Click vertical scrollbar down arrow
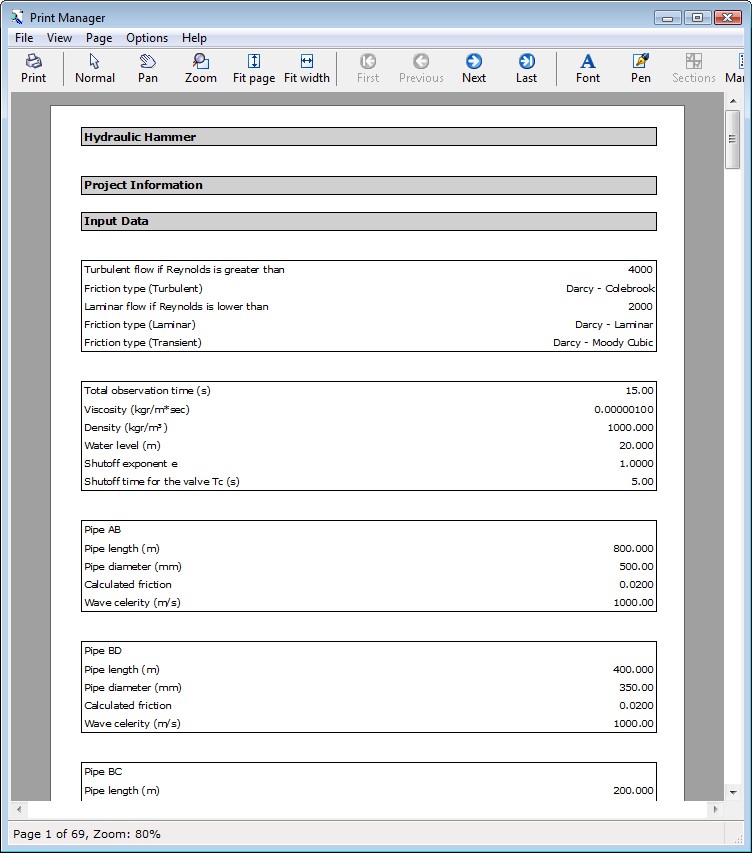Viewport: 752px width, 853px height. coord(733,791)
